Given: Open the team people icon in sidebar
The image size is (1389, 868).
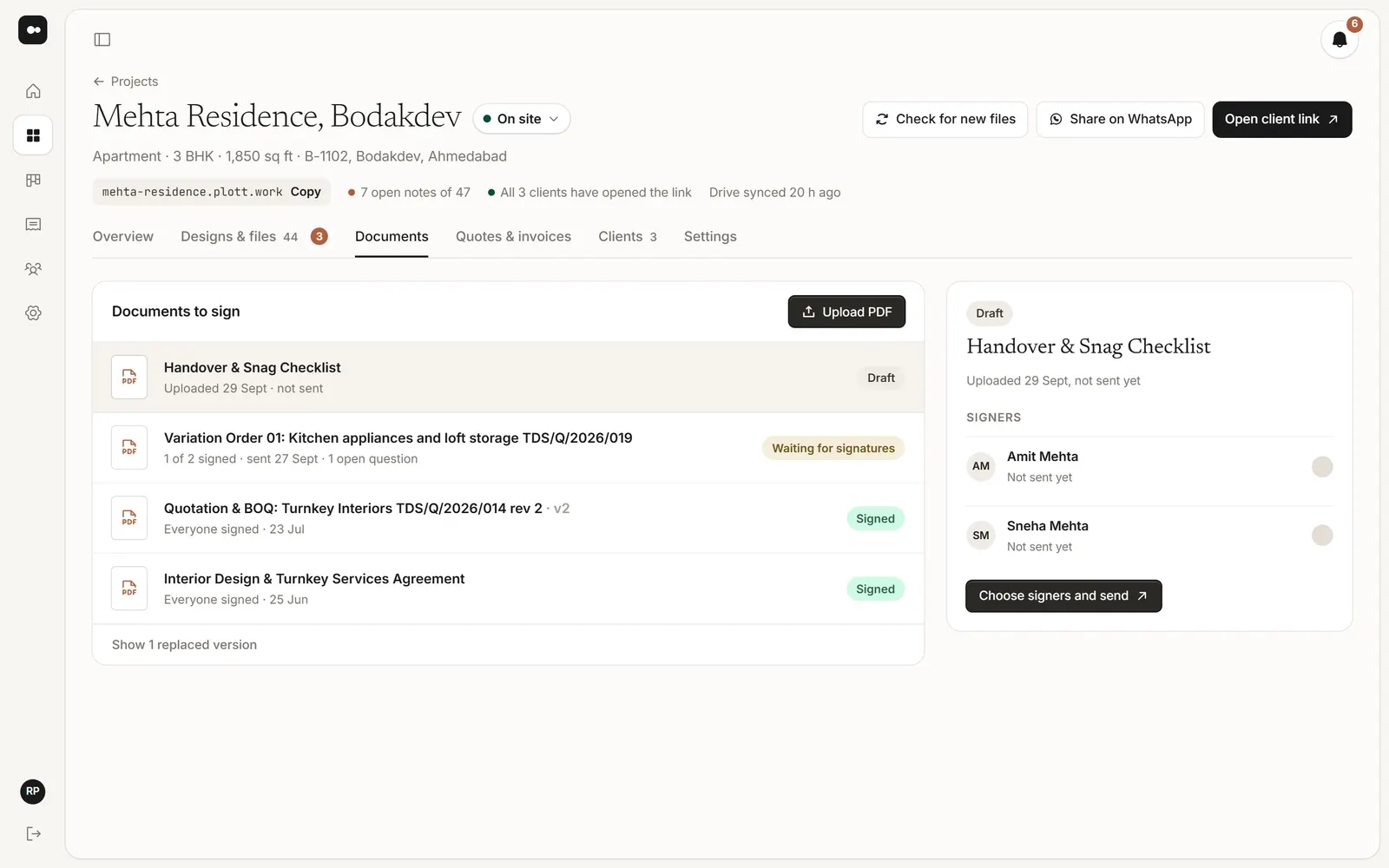Looking at the screenshot, I should (33, 268).
